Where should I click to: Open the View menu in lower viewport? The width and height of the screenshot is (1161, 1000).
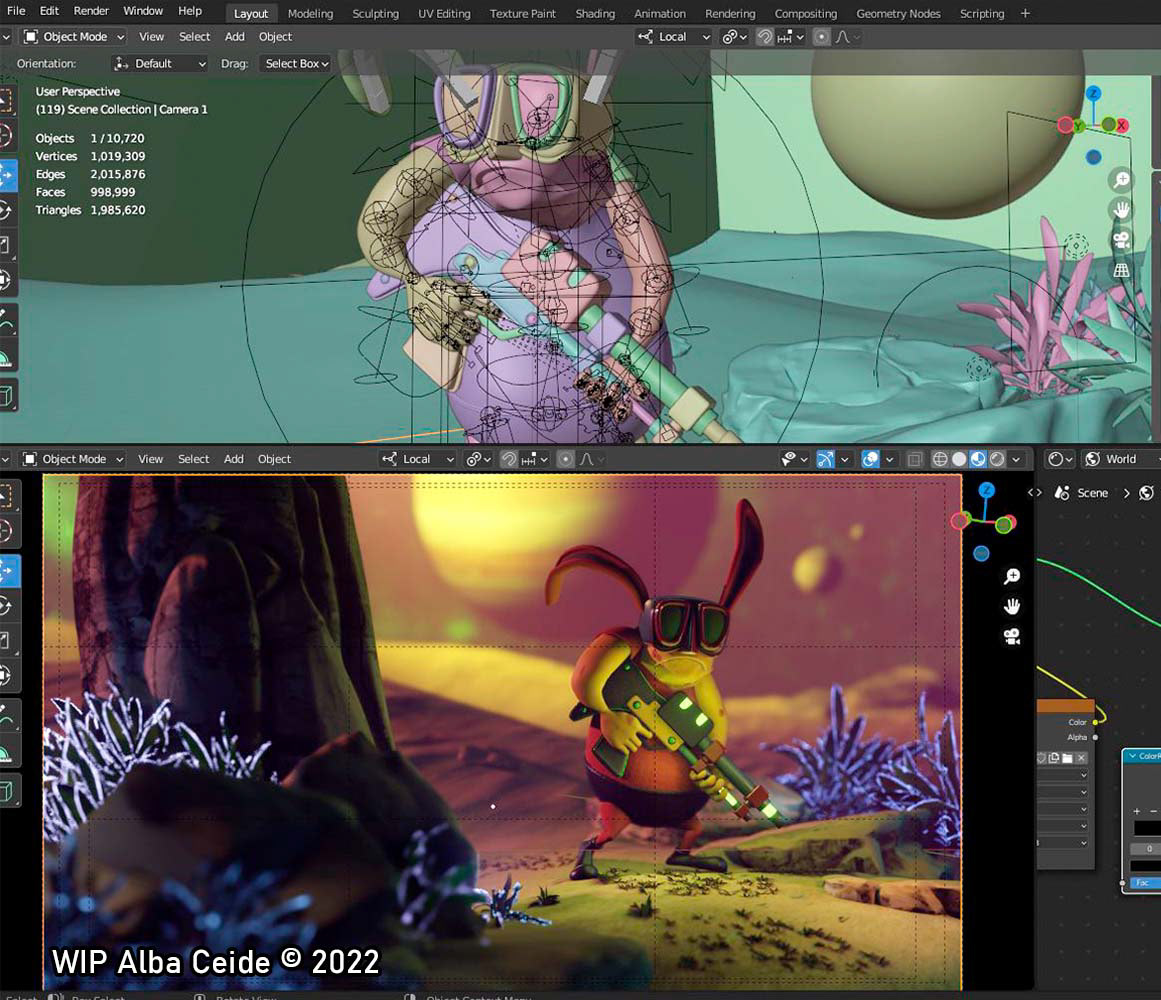pos(150,460)
